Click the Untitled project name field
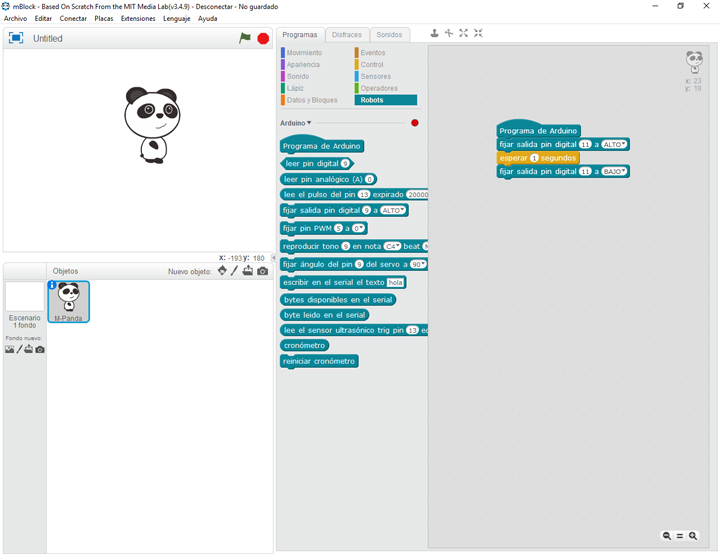This screenshot has width=720, height=554. [x=48, y=39]
